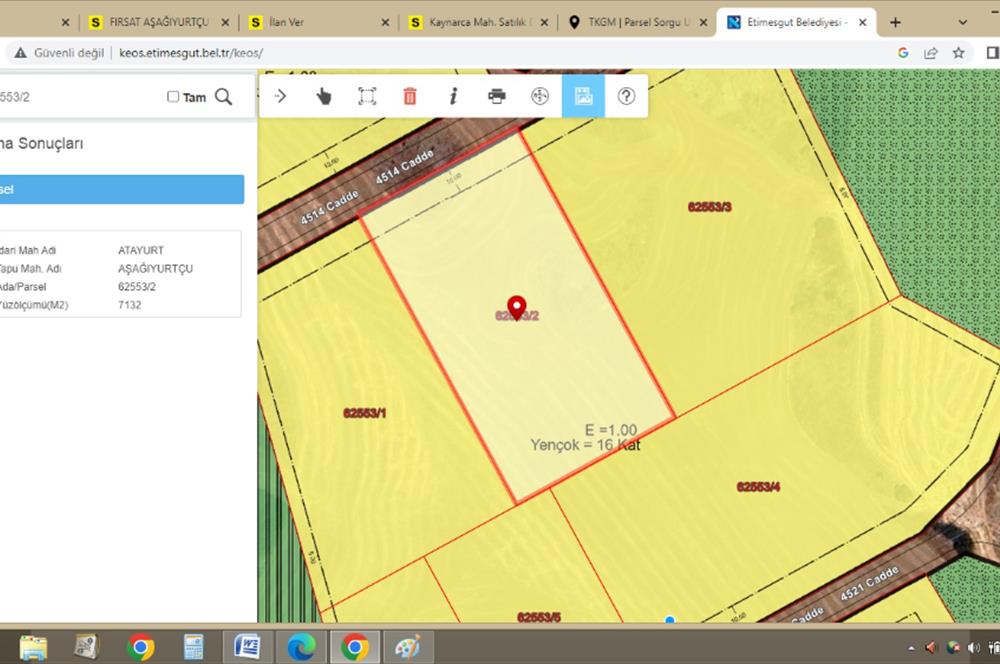Select the info query tool
This screenshot has height=664, width=1000.
(x=453, y=96)
